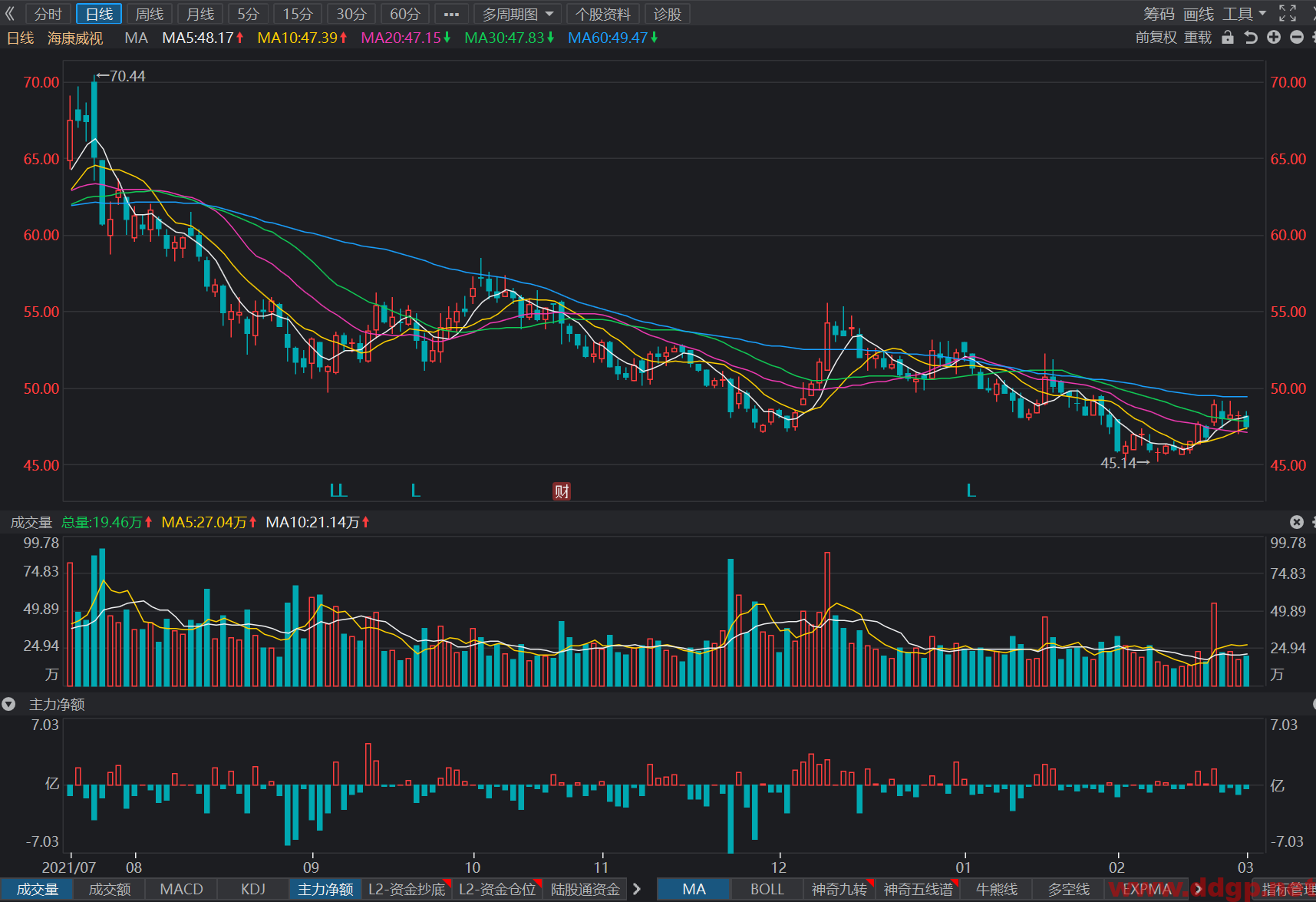Zoom in with the plus circle icon
The width and height of the screenshot is (1316, 902).
pyautogui.click(x=1274, y=37)
